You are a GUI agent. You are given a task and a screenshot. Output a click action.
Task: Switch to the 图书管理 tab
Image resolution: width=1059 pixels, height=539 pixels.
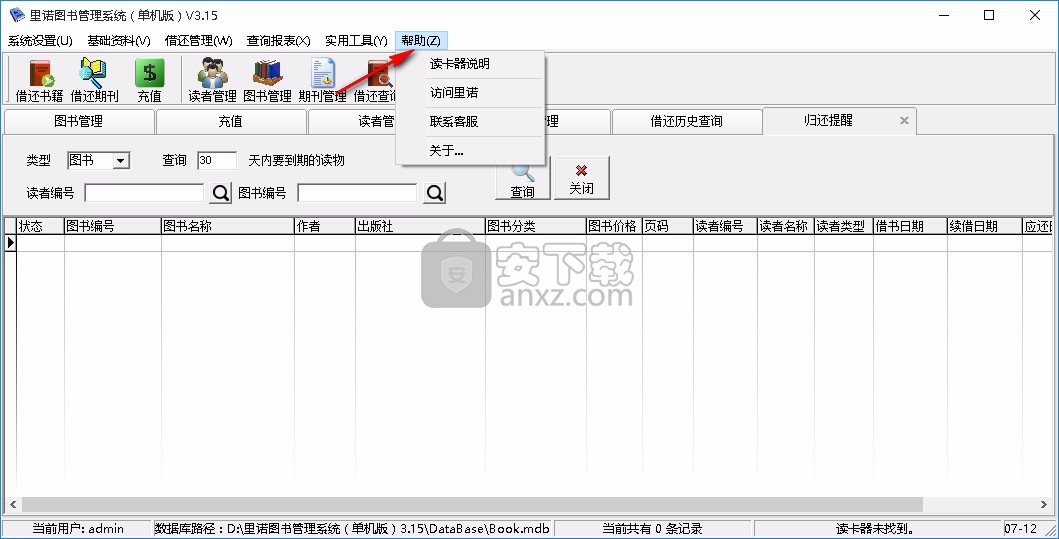point(79,122)
